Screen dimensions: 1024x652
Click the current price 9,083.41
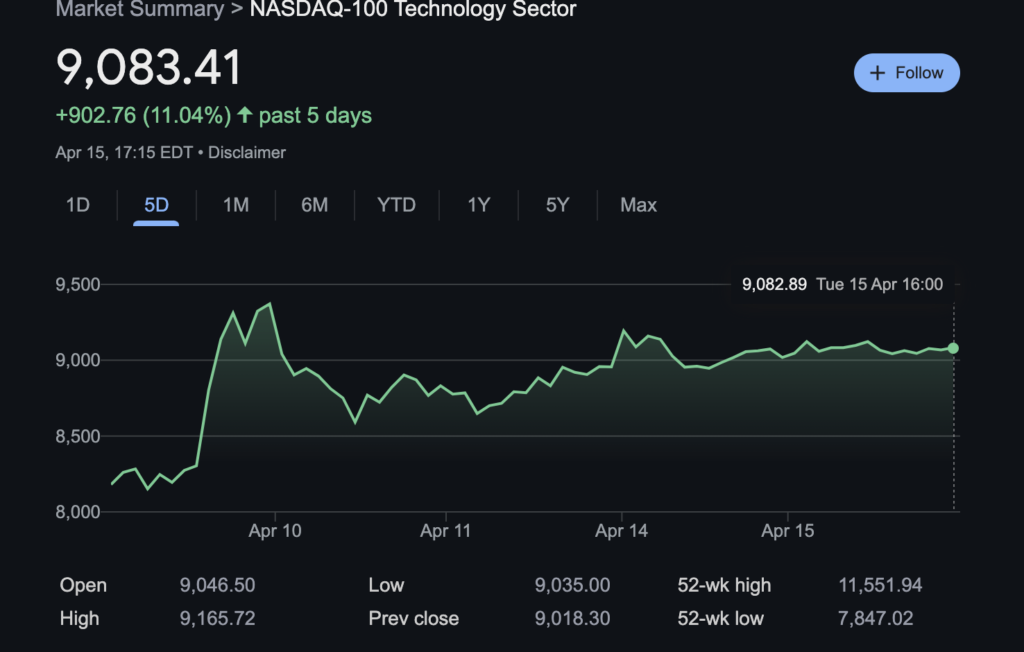click(x=149, y=69)
